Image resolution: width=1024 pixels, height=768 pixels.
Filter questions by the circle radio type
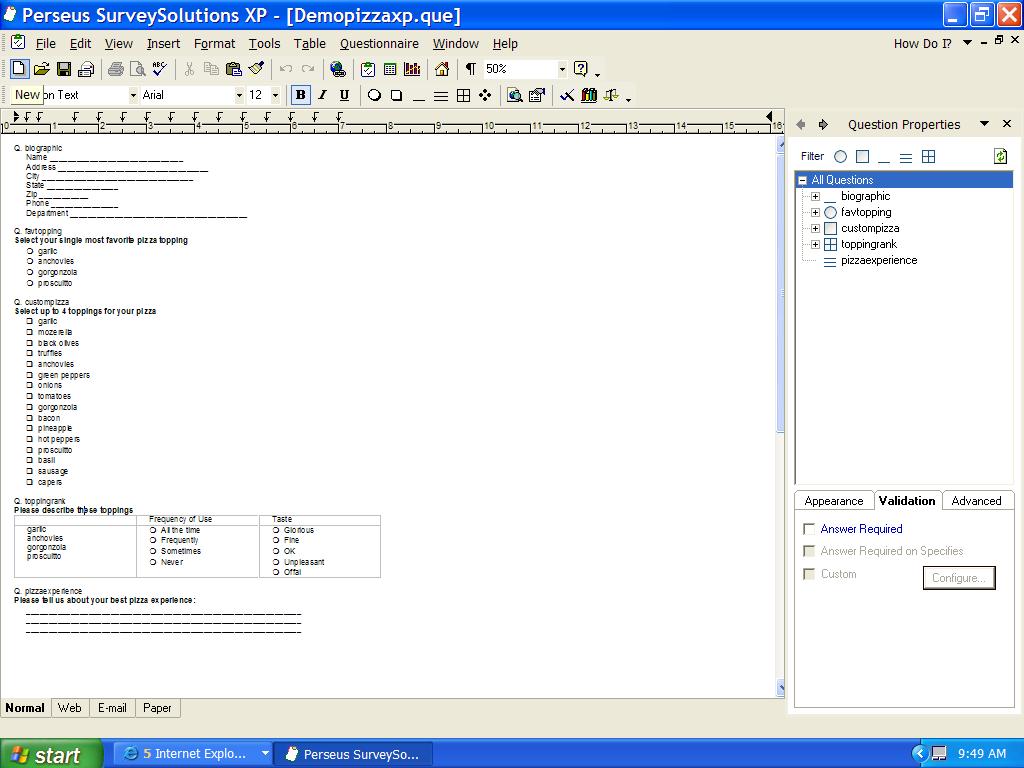click(840, 157)
